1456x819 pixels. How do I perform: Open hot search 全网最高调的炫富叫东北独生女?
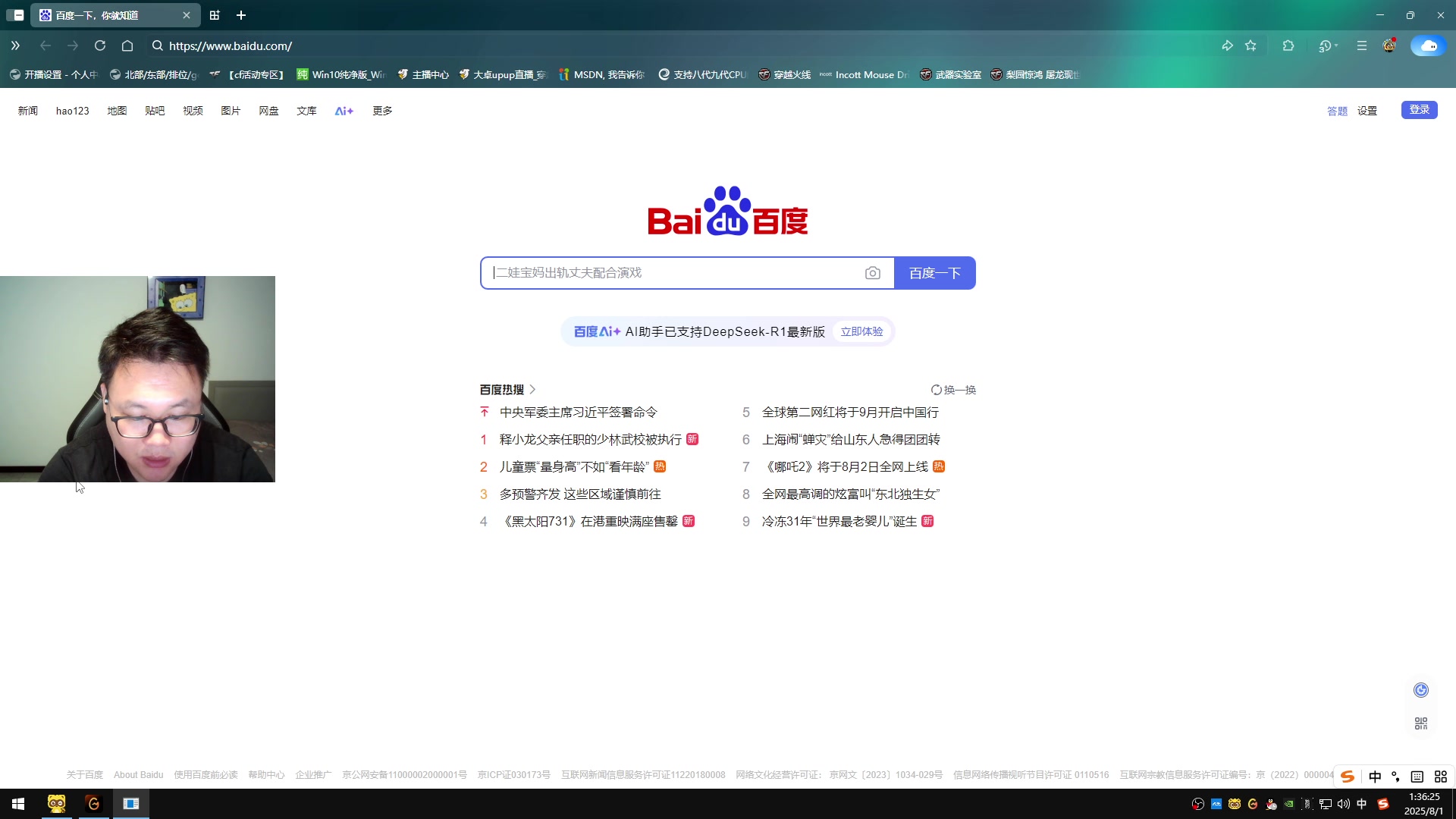pyautogui.click(x=851, y=494)
